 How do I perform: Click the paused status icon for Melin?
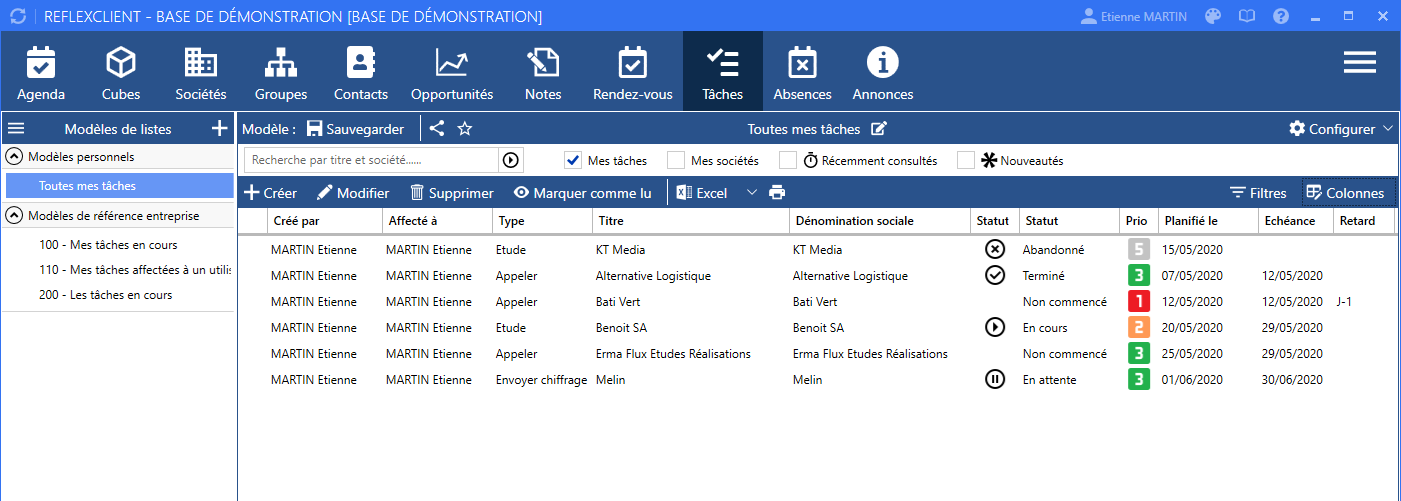point(995,379)
